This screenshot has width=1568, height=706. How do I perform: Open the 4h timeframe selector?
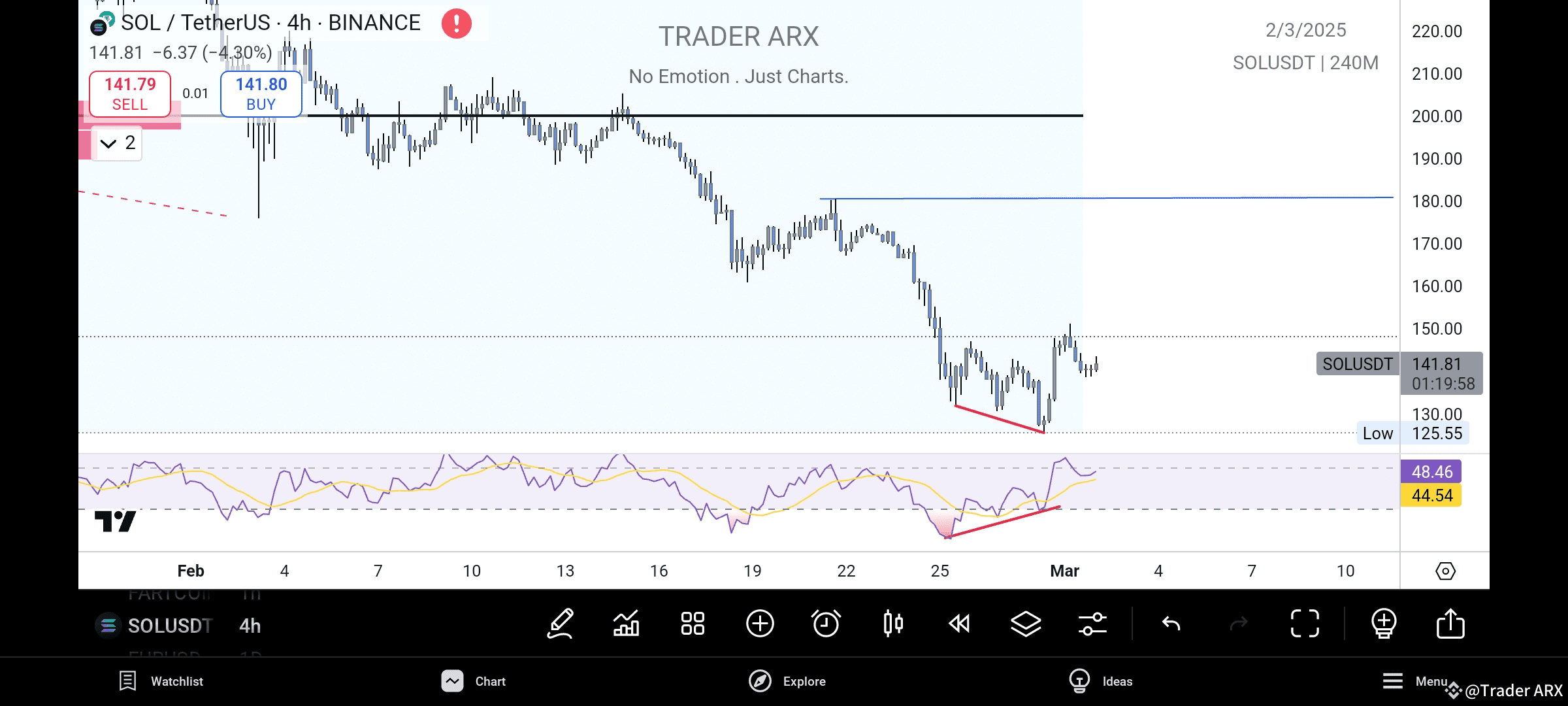[250, 626]
